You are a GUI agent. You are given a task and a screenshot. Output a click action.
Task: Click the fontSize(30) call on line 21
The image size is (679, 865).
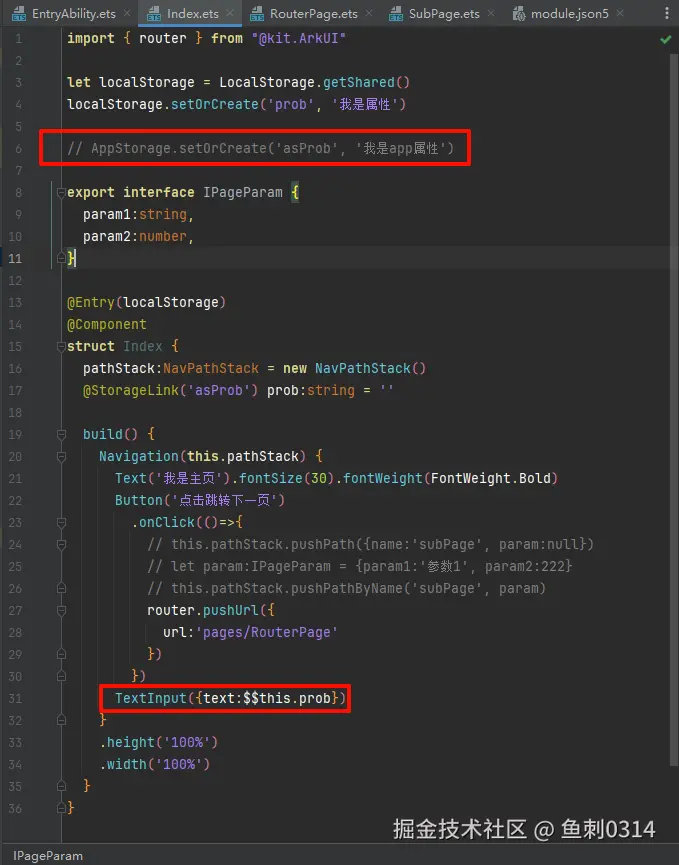coord(286,478)
